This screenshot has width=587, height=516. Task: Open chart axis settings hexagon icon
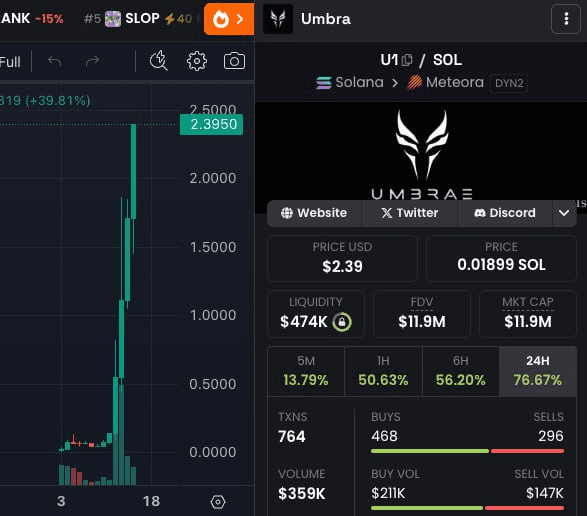click(218, 502)
